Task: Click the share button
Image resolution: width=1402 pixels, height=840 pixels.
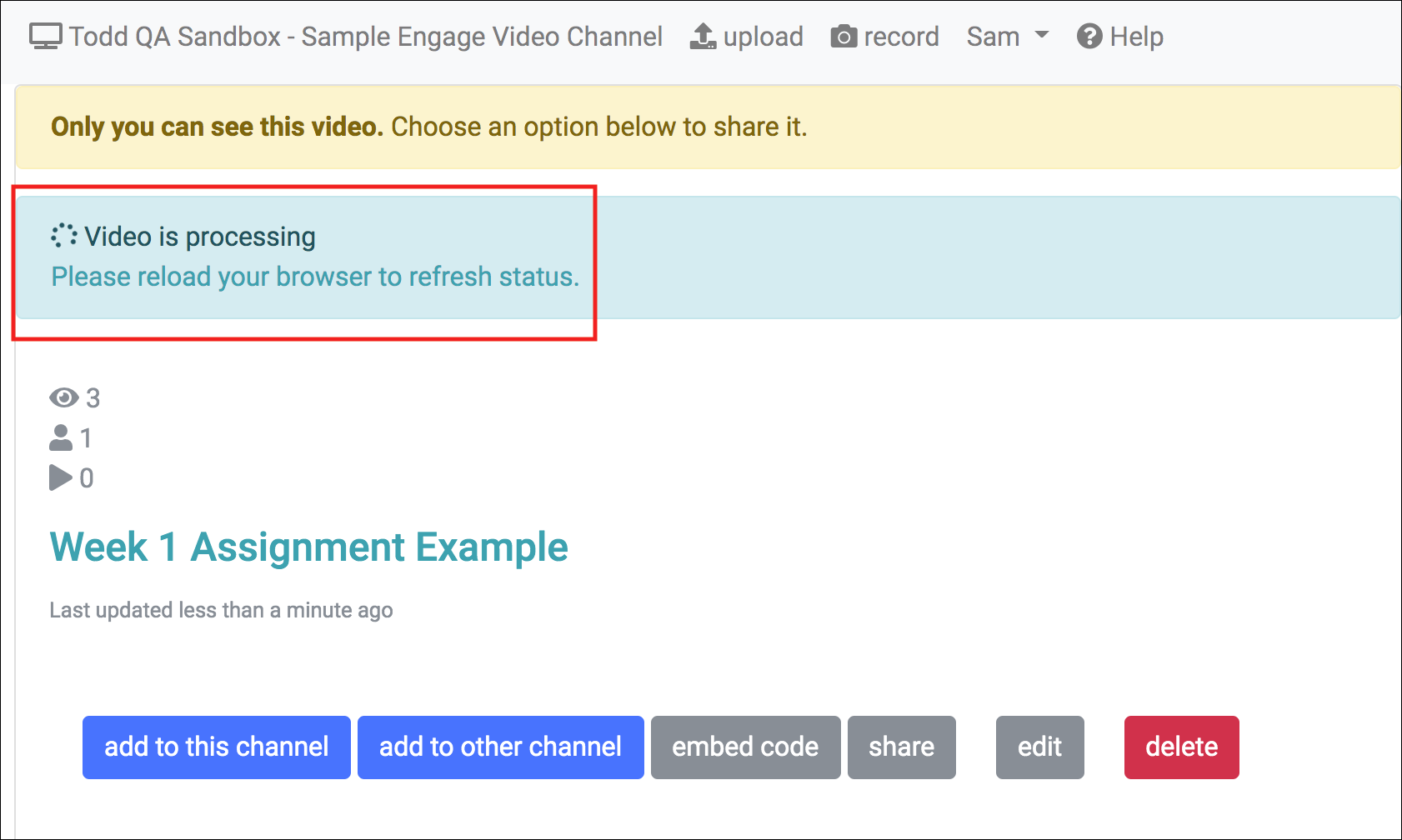Action: [x=901, y=747]
